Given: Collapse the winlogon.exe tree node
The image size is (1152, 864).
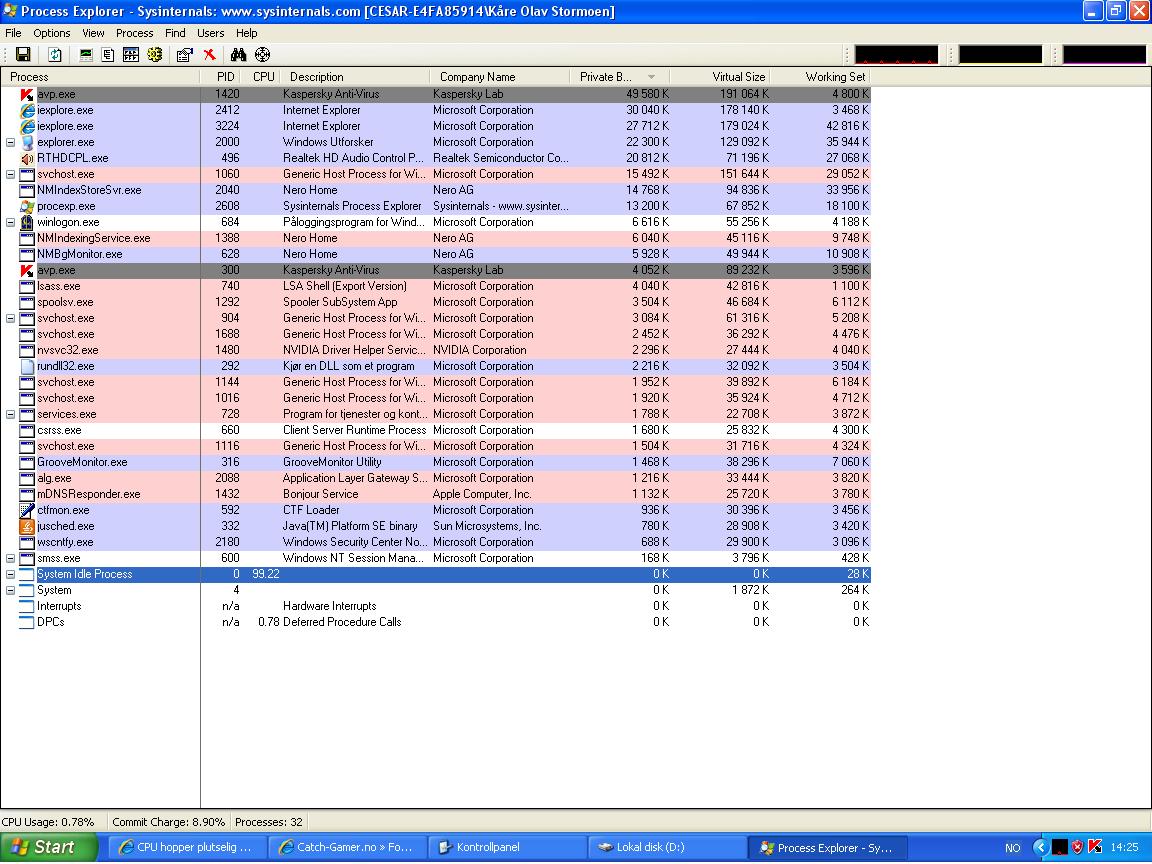Looking at the screenshot, I should (10, 223).
